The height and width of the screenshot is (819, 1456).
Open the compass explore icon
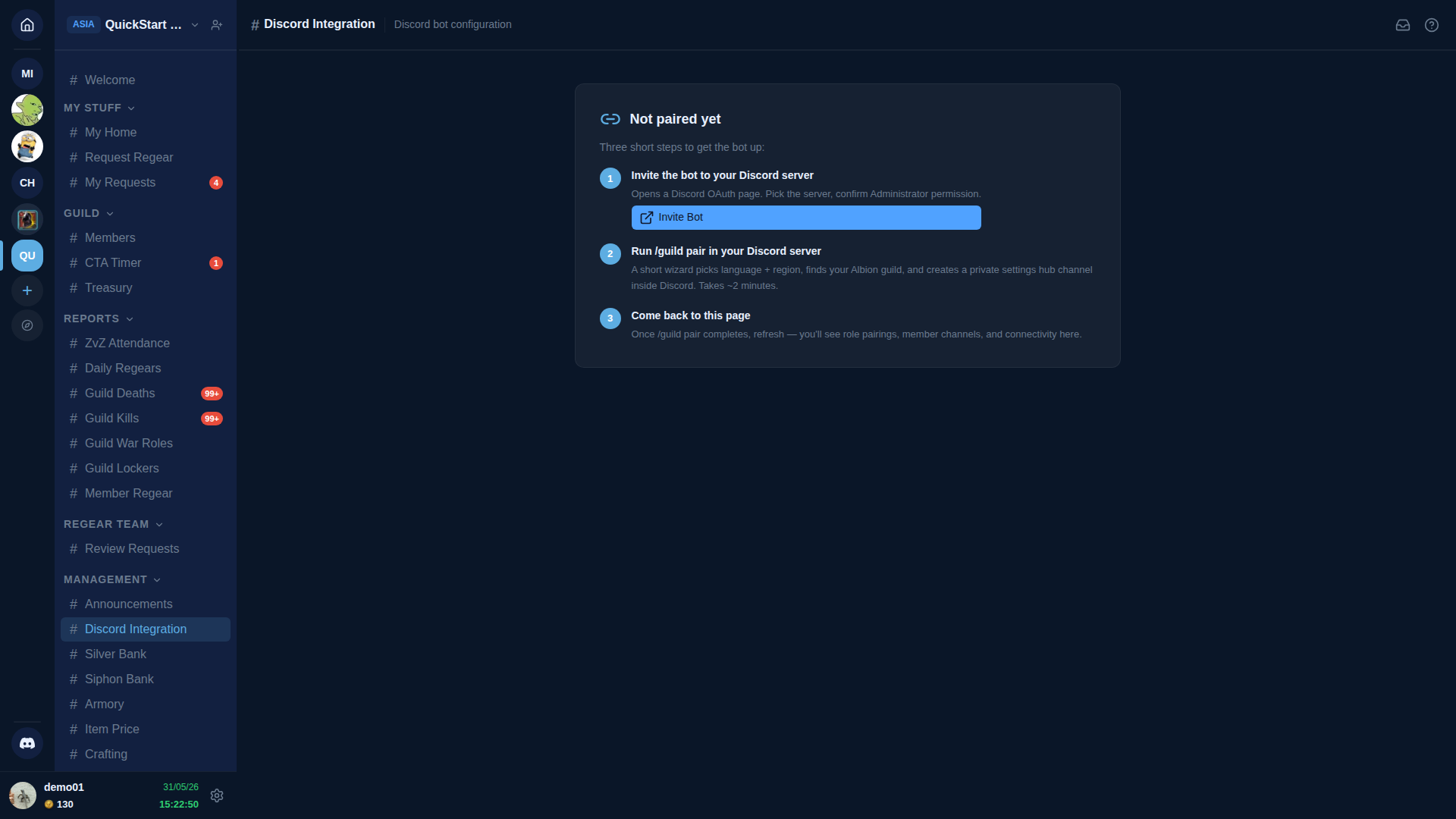(x=27, y=325)
